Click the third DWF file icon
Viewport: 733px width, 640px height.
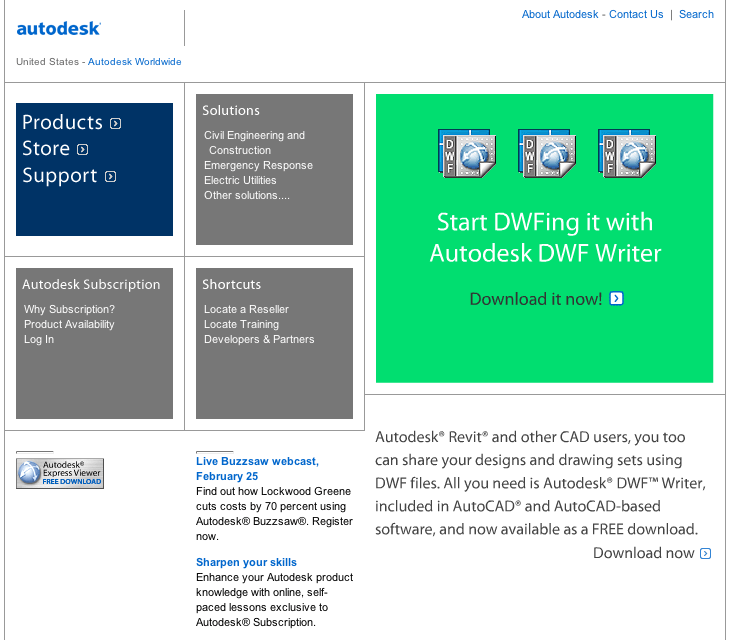626,153
